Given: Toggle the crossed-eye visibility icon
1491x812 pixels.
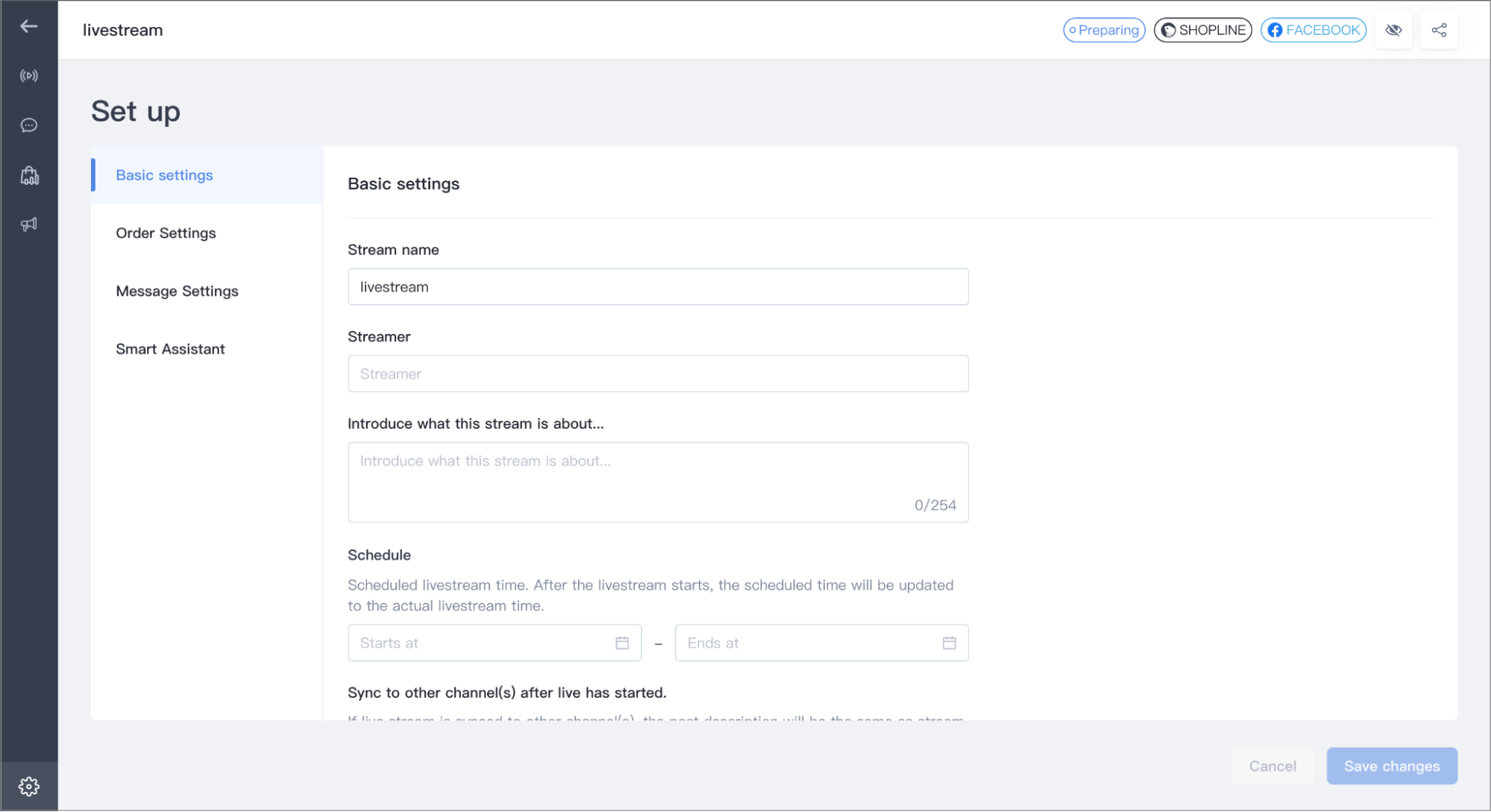Looking at the screenshot, I should 1393,31.
